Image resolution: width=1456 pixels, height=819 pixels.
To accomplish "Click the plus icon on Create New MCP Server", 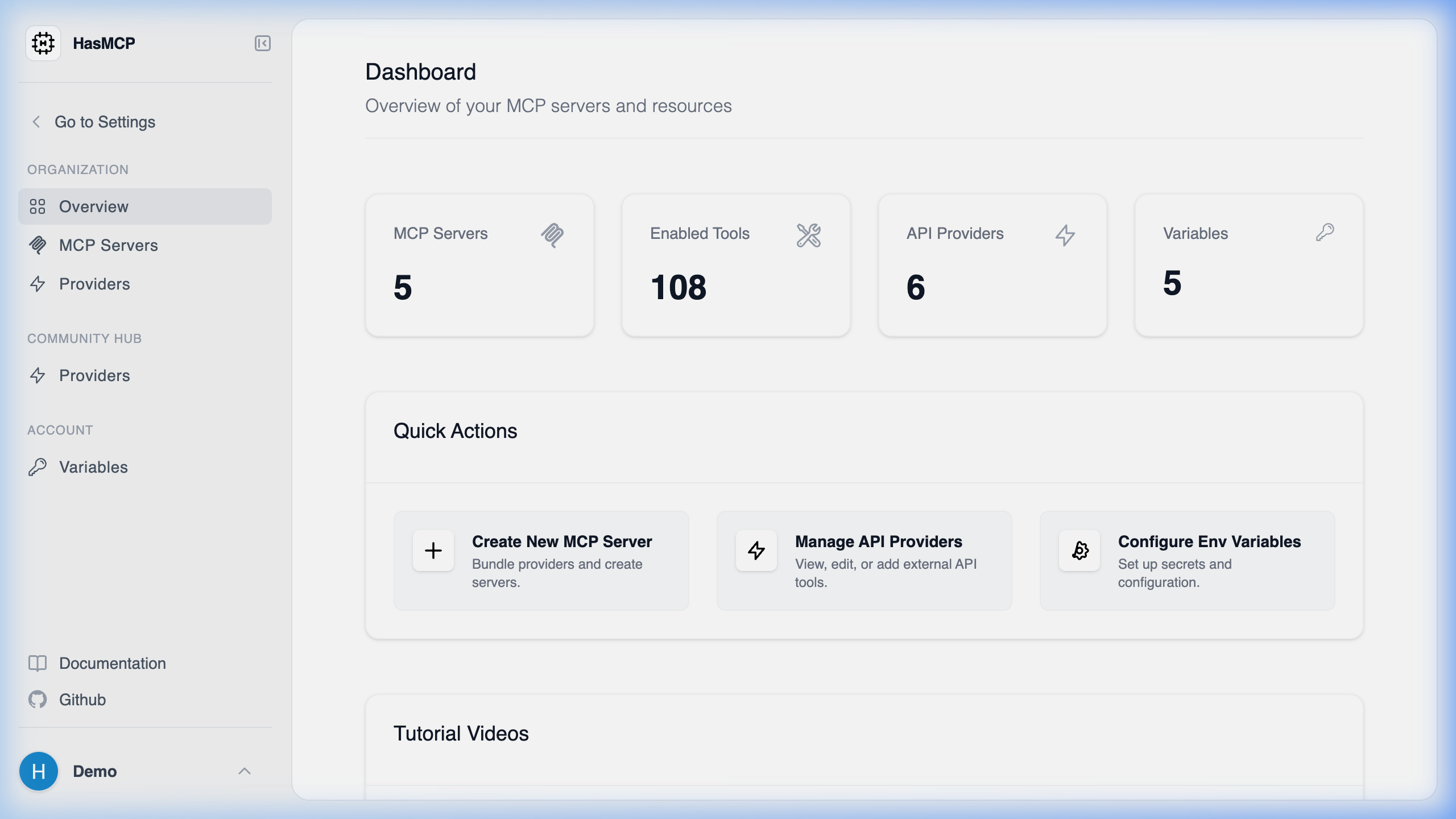I will [433, 550].
